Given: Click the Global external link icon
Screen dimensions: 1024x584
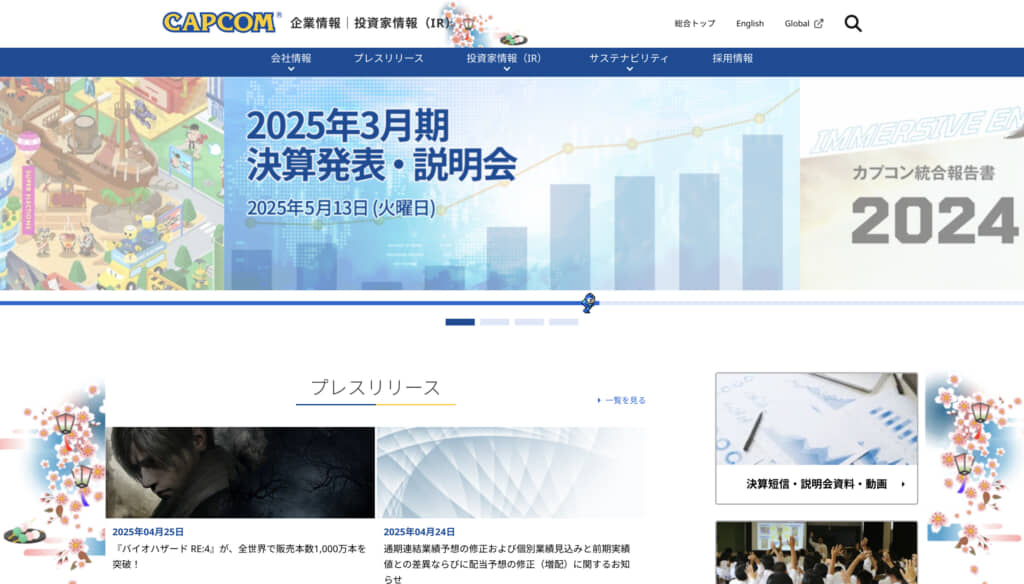Looking at the screenshot, I should tap(819, 24).
